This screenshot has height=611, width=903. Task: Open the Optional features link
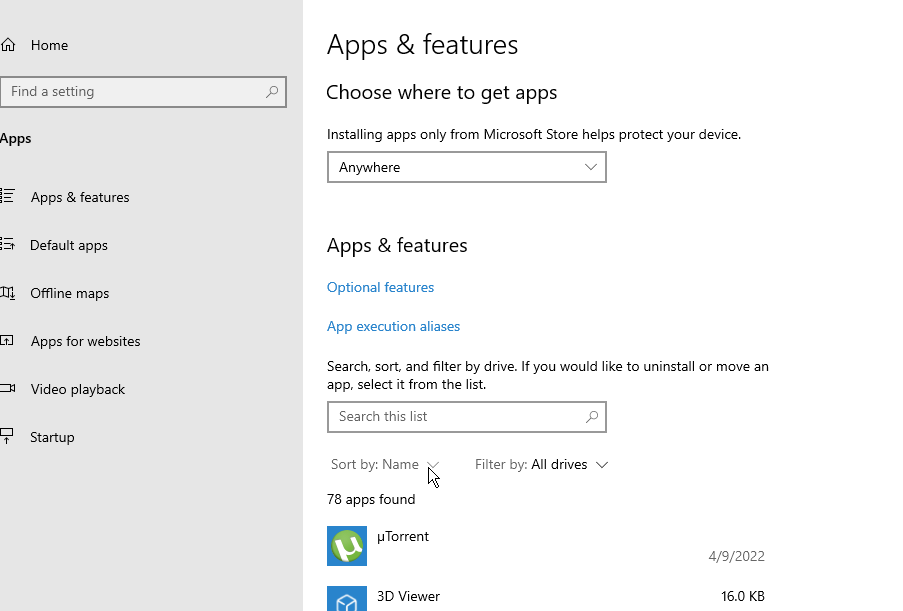pyautogui.click(x=380, y=287)
